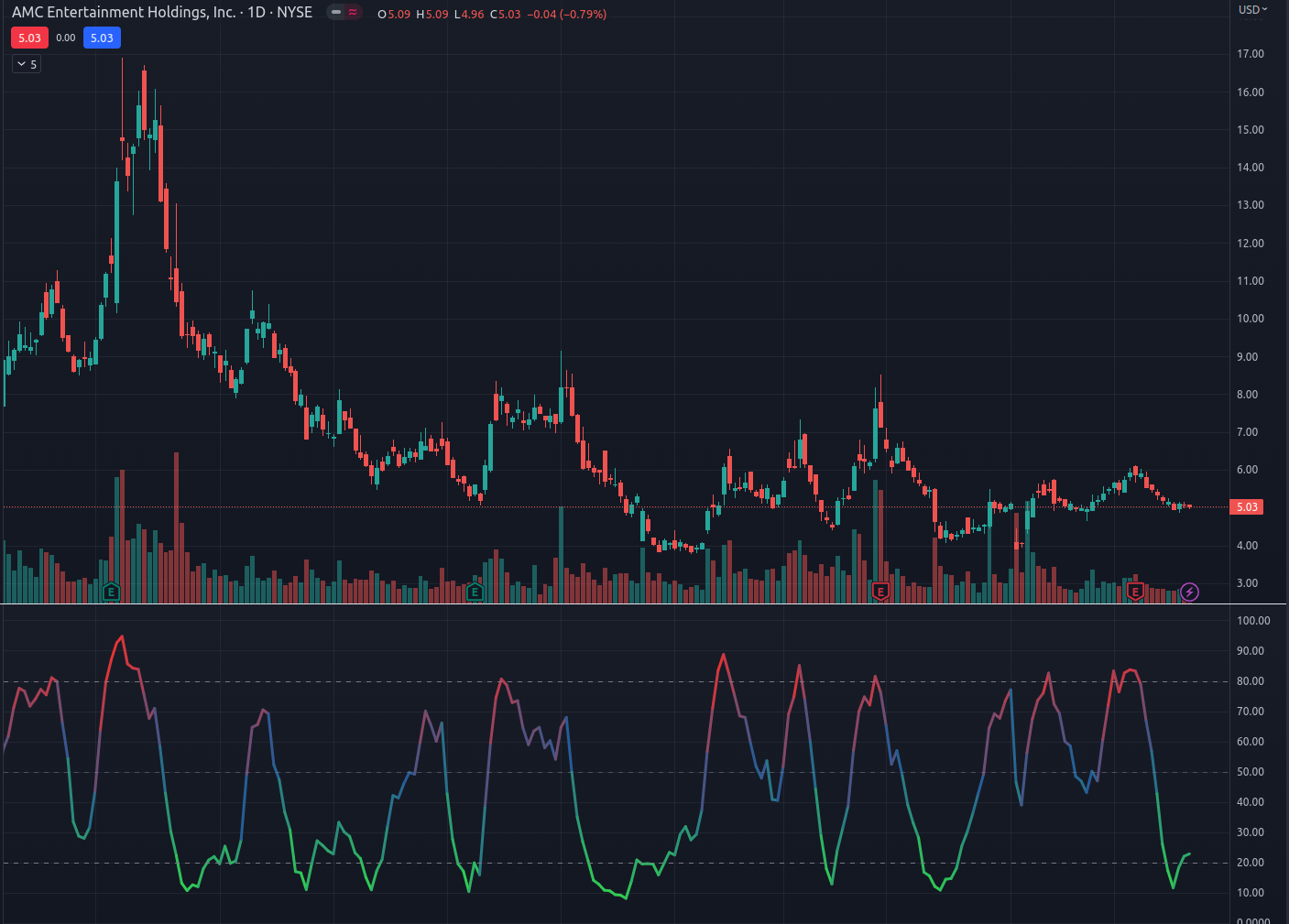Click 50.00 on the oscillator axis

tap(1251, 772)
